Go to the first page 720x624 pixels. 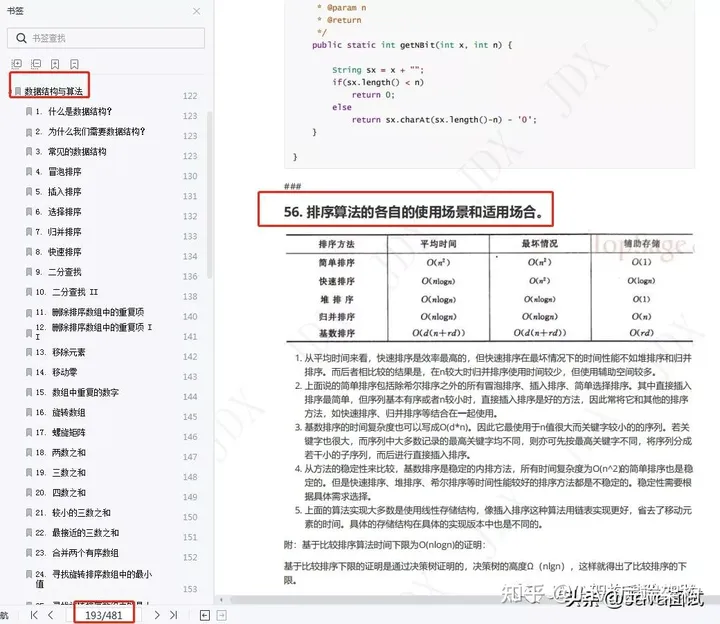coord(34,615)
